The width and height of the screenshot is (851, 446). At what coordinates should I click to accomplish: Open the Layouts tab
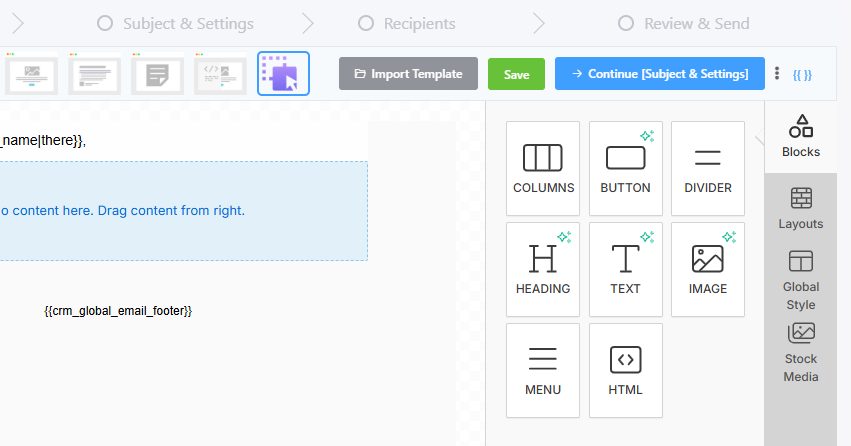[x=800, y=208]
